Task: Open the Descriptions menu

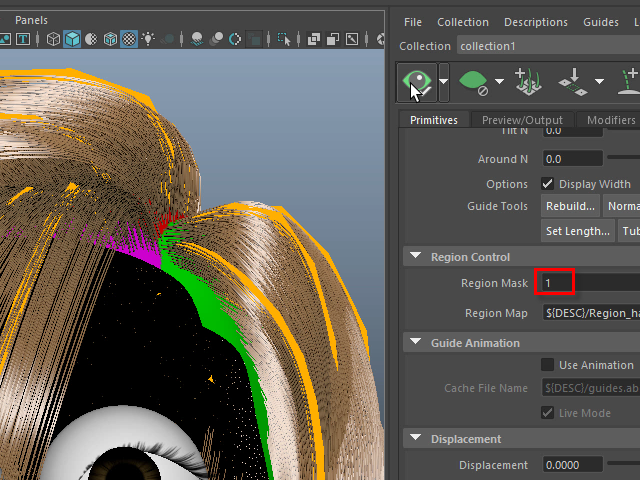Action: pyautogui.click(x=536, y=22)
